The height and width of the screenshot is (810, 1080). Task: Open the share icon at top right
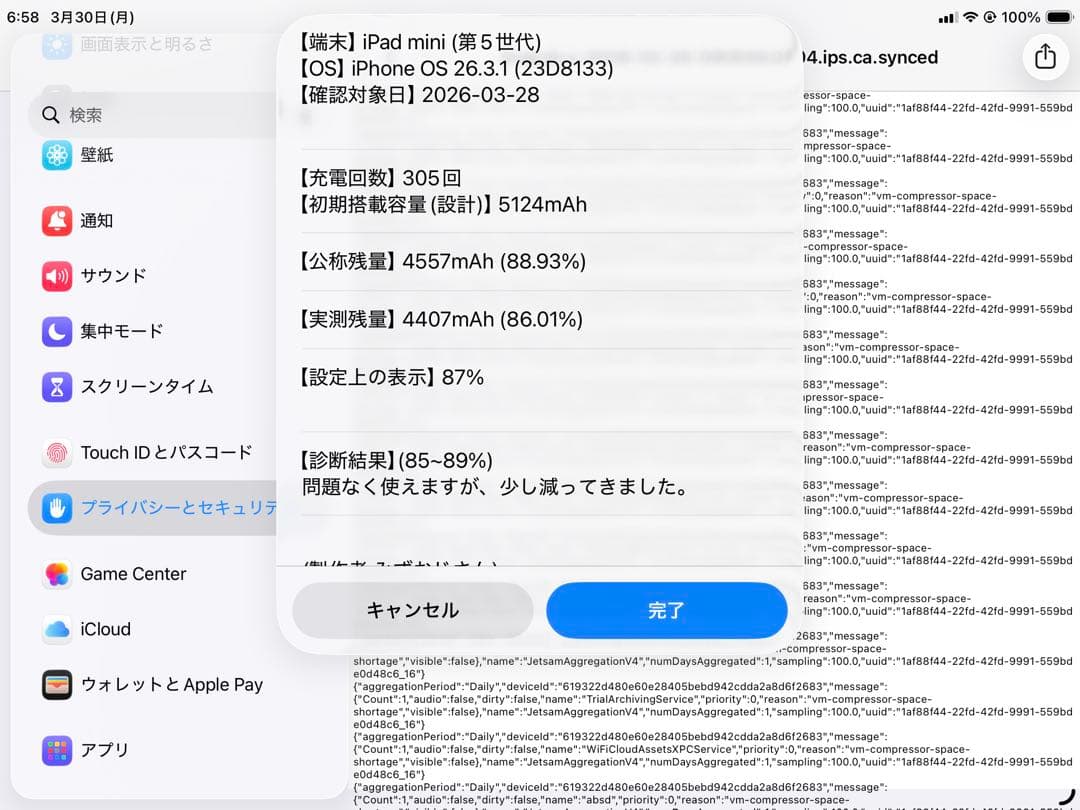(1045, 56)
